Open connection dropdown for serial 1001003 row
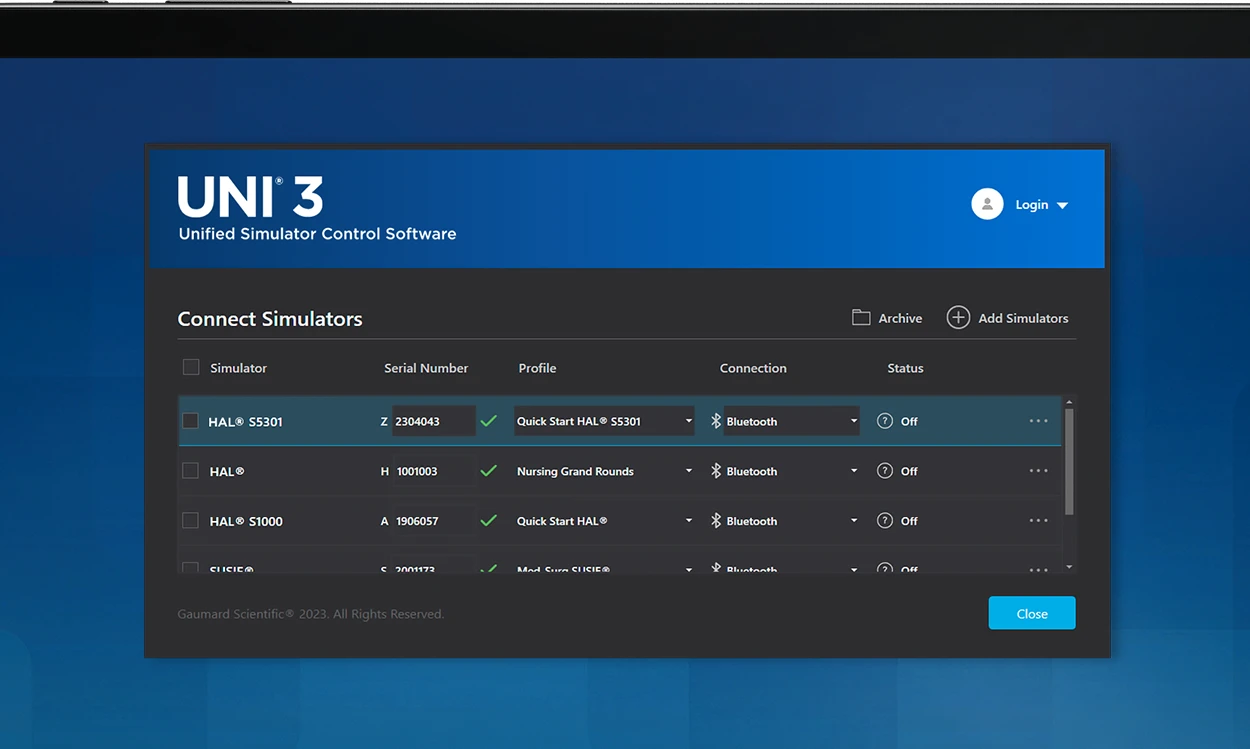 coord(791,471)
